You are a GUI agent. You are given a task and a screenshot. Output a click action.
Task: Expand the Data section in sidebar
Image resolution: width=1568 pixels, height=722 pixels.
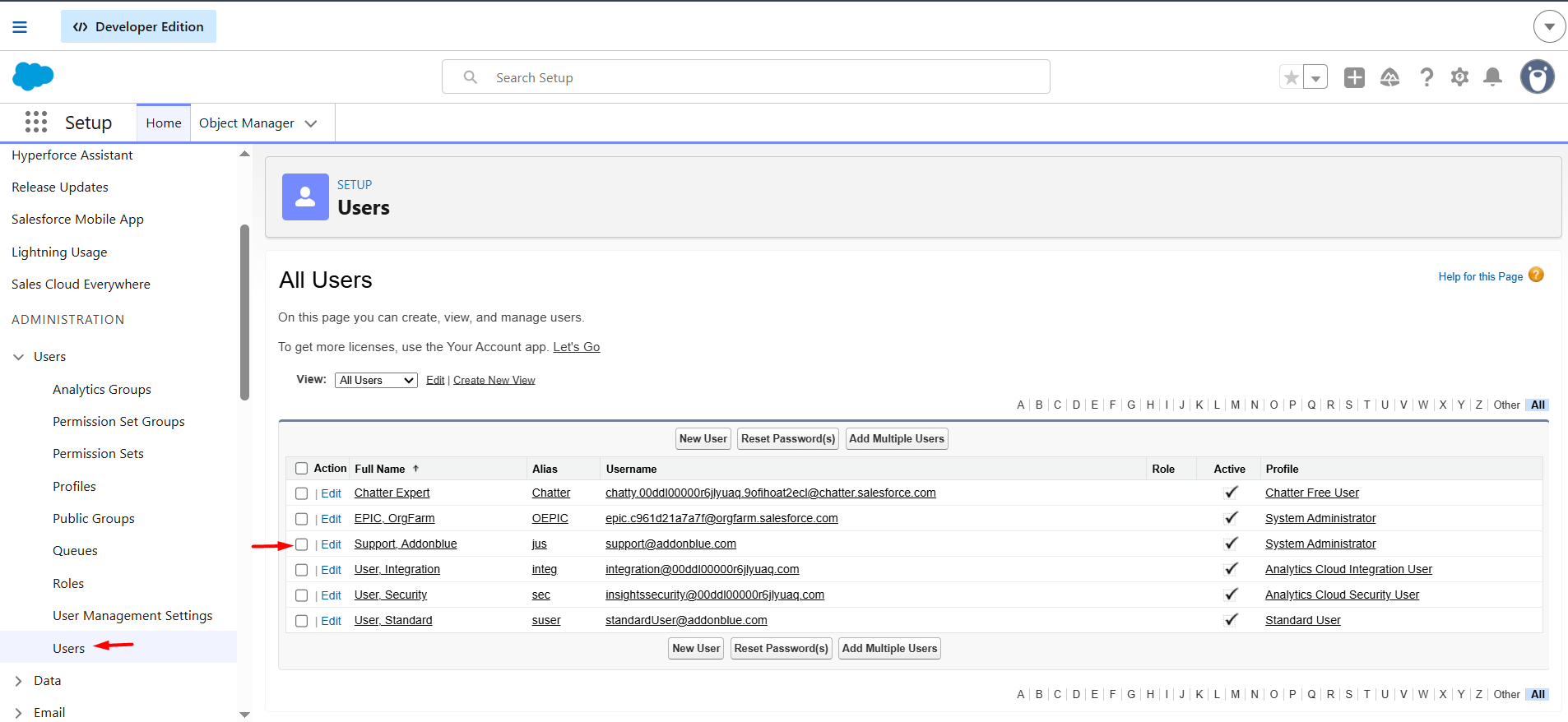coord(18,681)
